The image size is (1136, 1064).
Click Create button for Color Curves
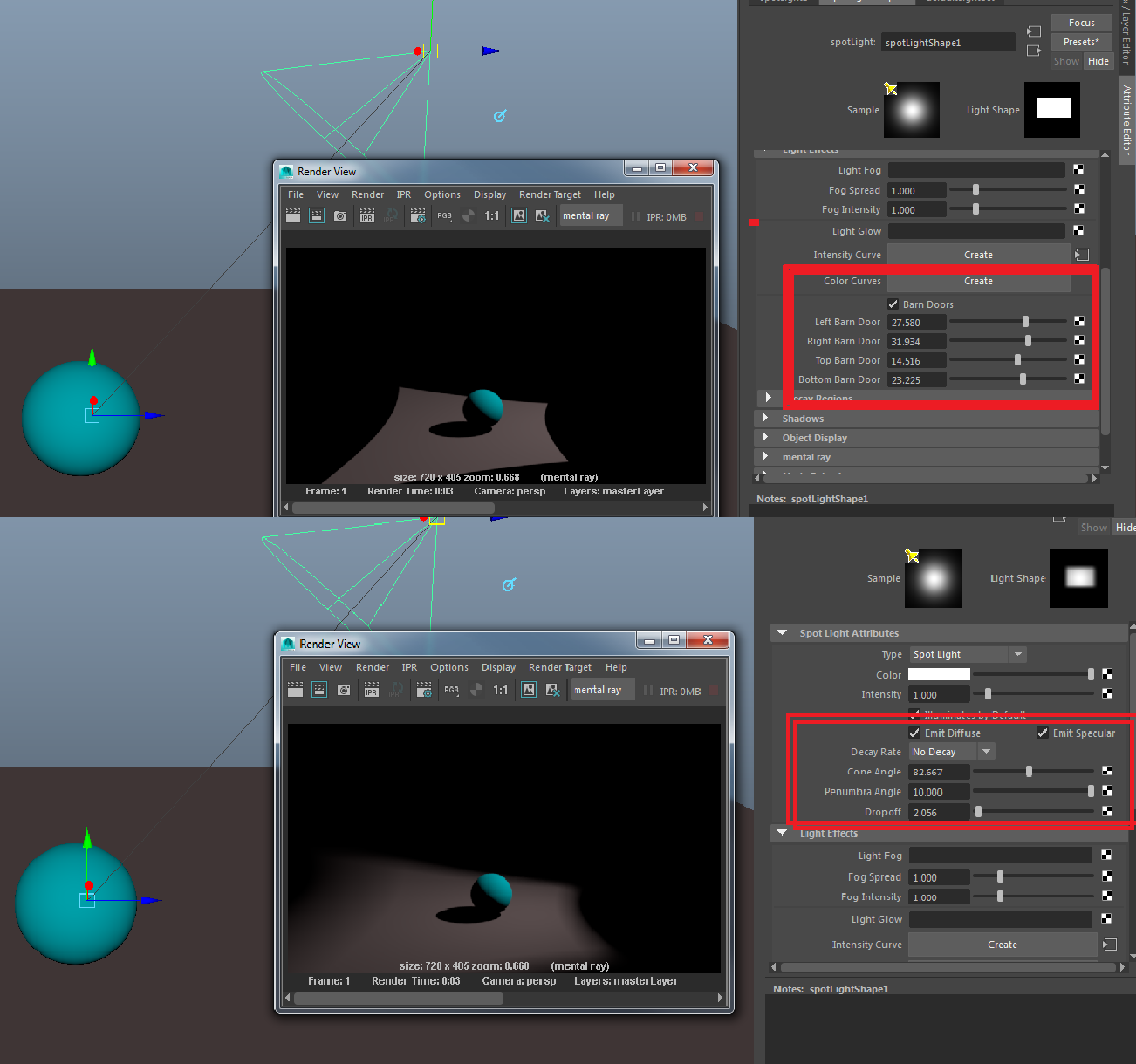(978, 281)
